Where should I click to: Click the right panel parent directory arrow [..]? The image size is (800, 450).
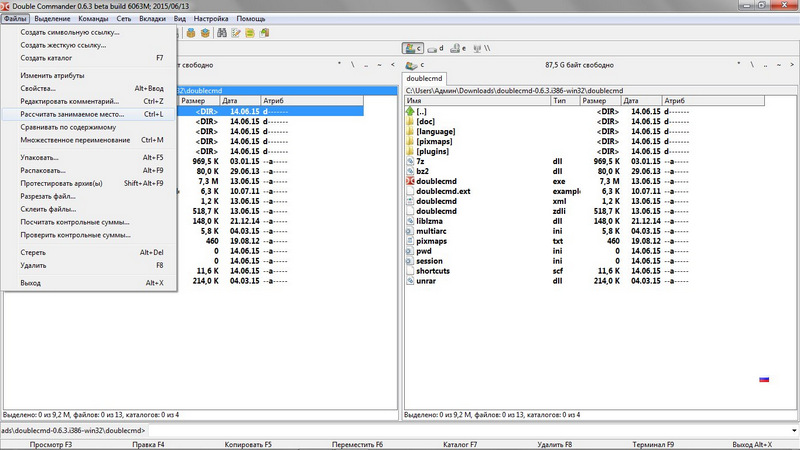[x=410, y=111]
